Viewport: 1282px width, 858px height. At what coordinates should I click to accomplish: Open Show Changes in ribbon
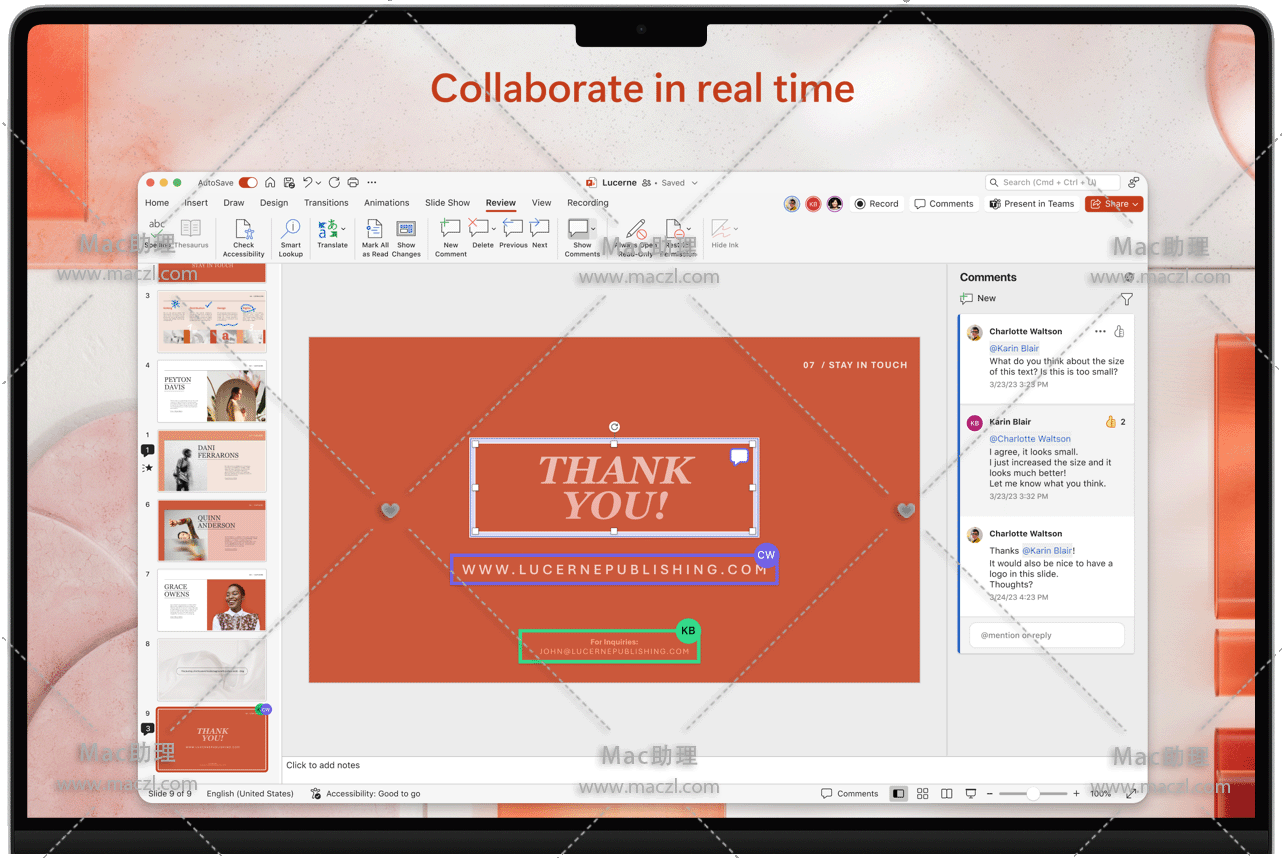pos(406,229)
